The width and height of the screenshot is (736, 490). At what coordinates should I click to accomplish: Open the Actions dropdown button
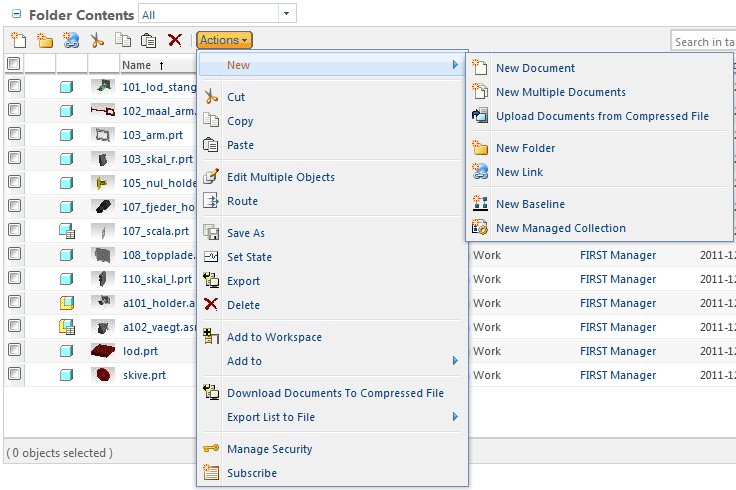pos(224,40)
